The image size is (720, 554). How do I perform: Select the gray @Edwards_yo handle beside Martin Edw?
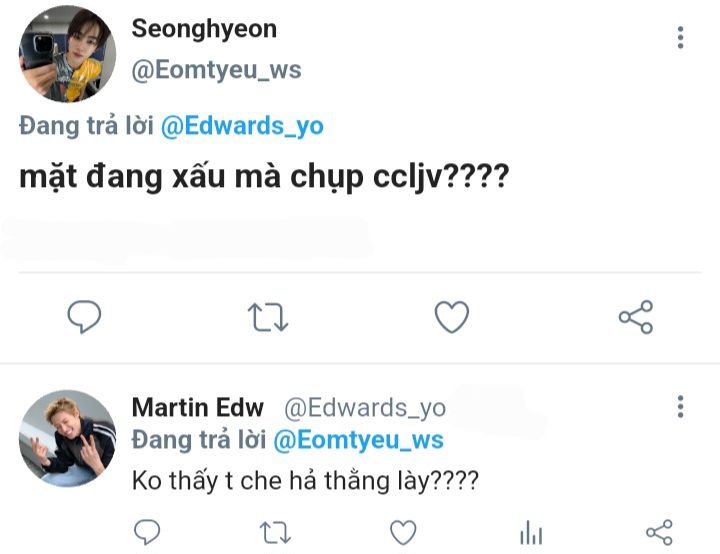[365, 407]
